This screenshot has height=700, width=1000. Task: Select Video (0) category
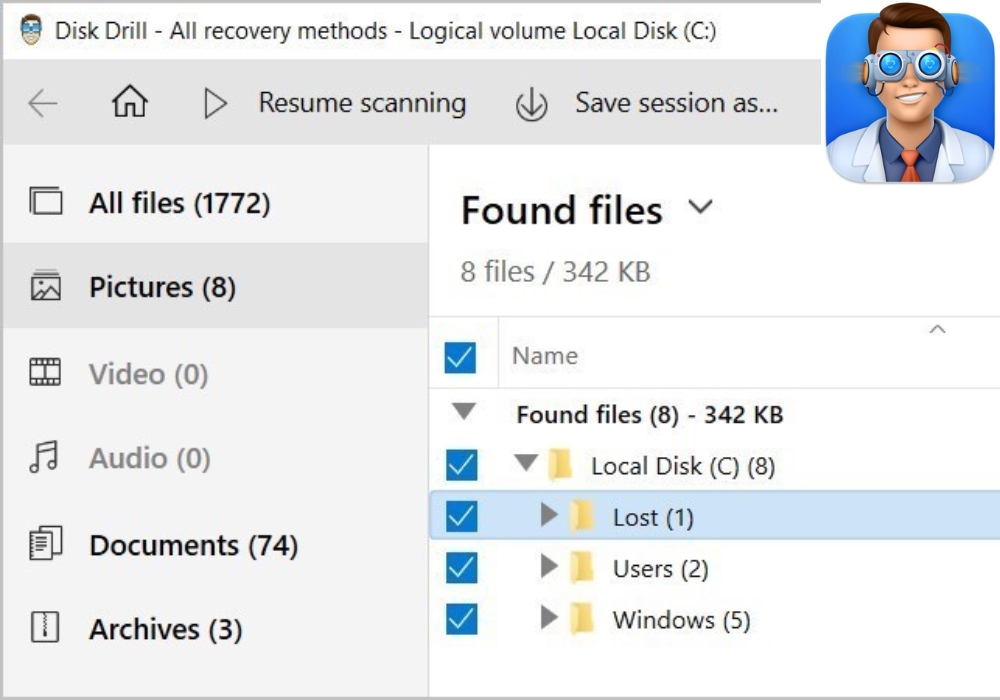pos(216,374)
